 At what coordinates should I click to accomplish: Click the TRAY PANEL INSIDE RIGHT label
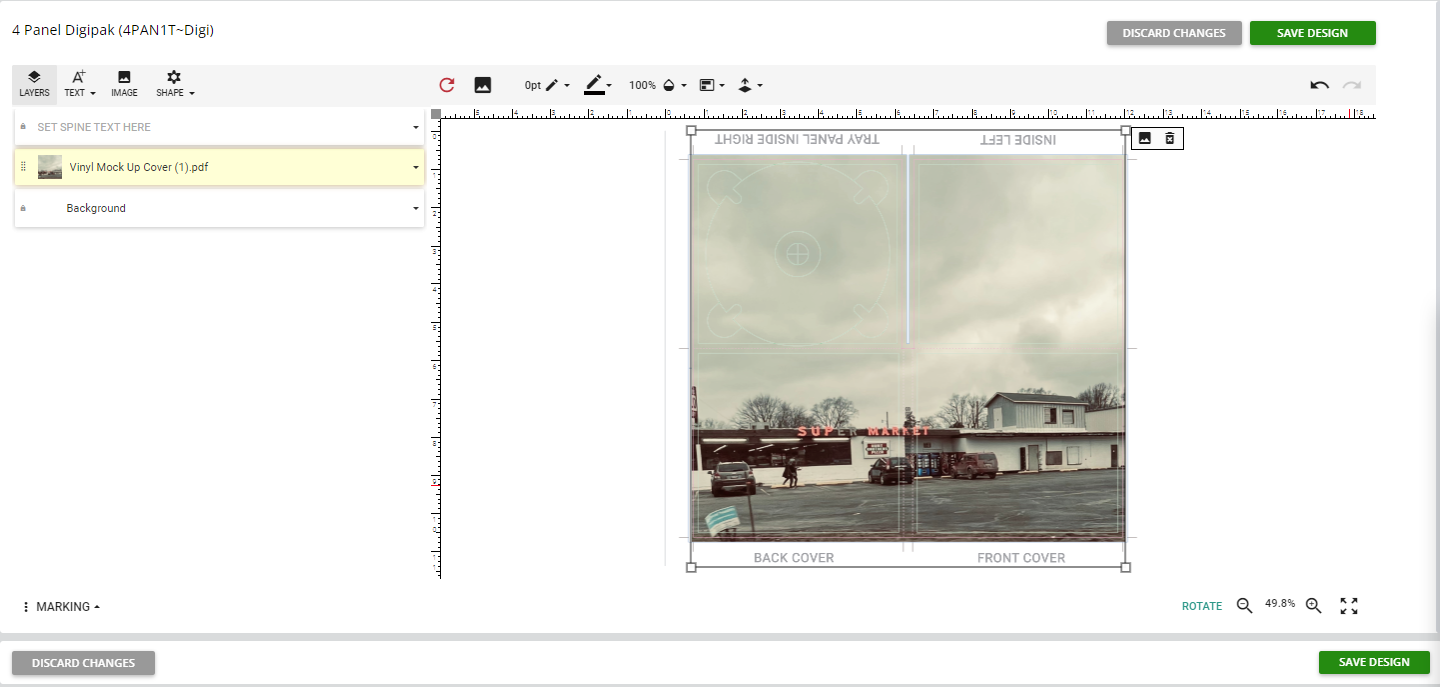tap(797, 139)
